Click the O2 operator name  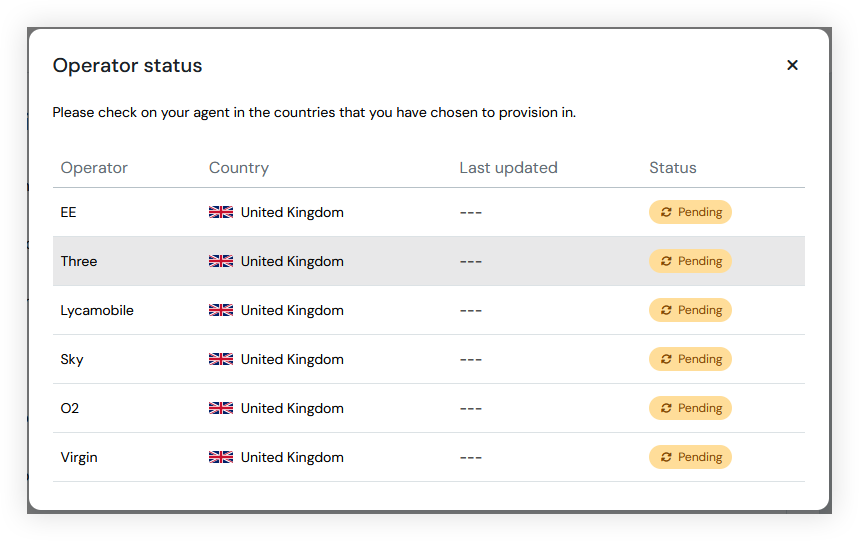pyautogui.click(x=70, y=408)
